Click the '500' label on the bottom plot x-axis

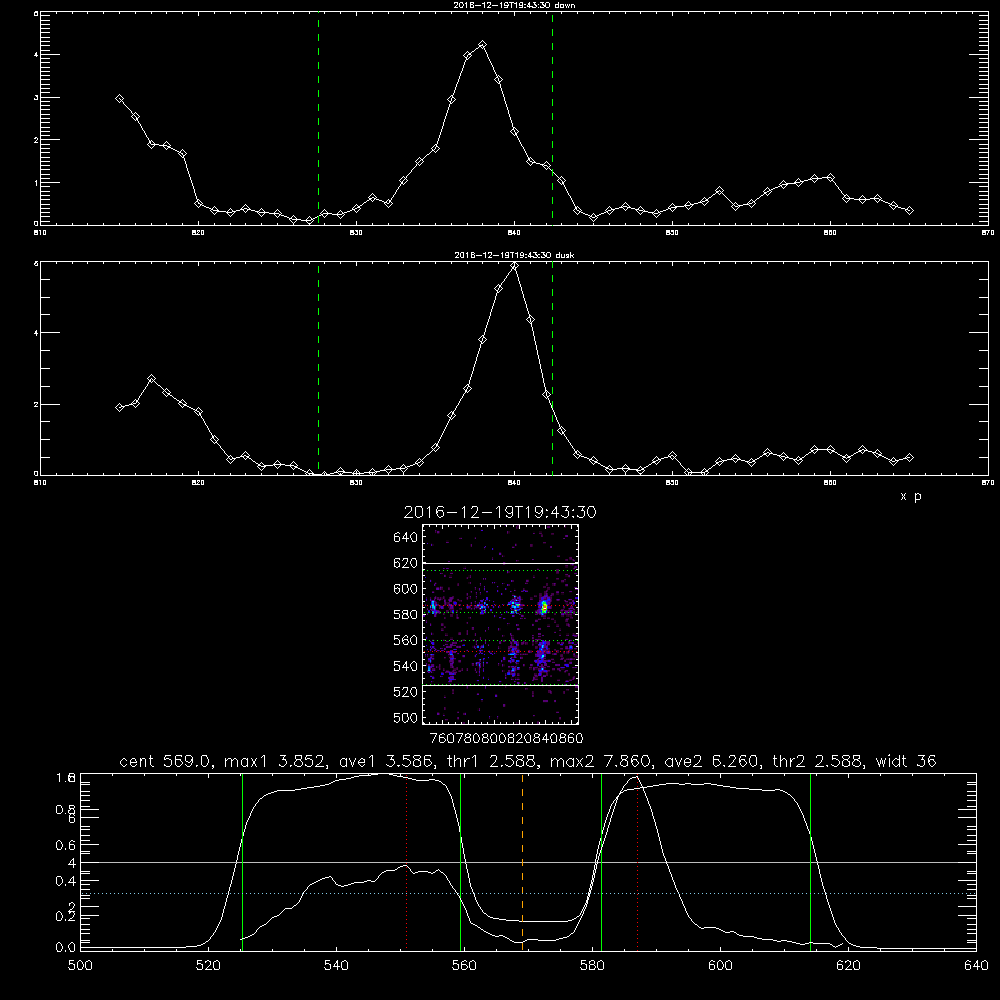[x=80, y=966]
